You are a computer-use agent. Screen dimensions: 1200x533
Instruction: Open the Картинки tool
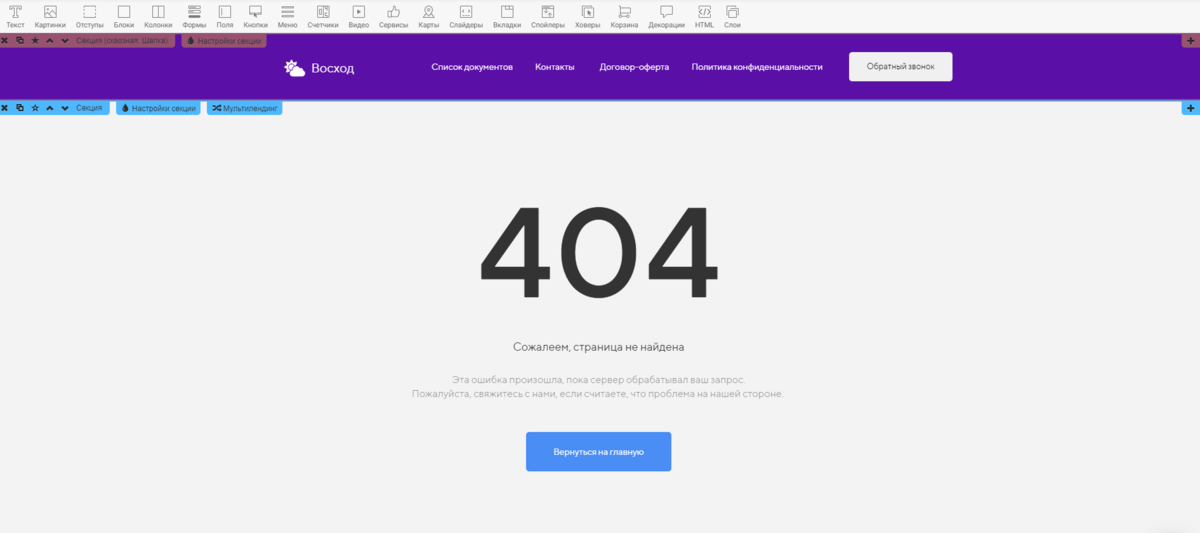pos(50,16)
